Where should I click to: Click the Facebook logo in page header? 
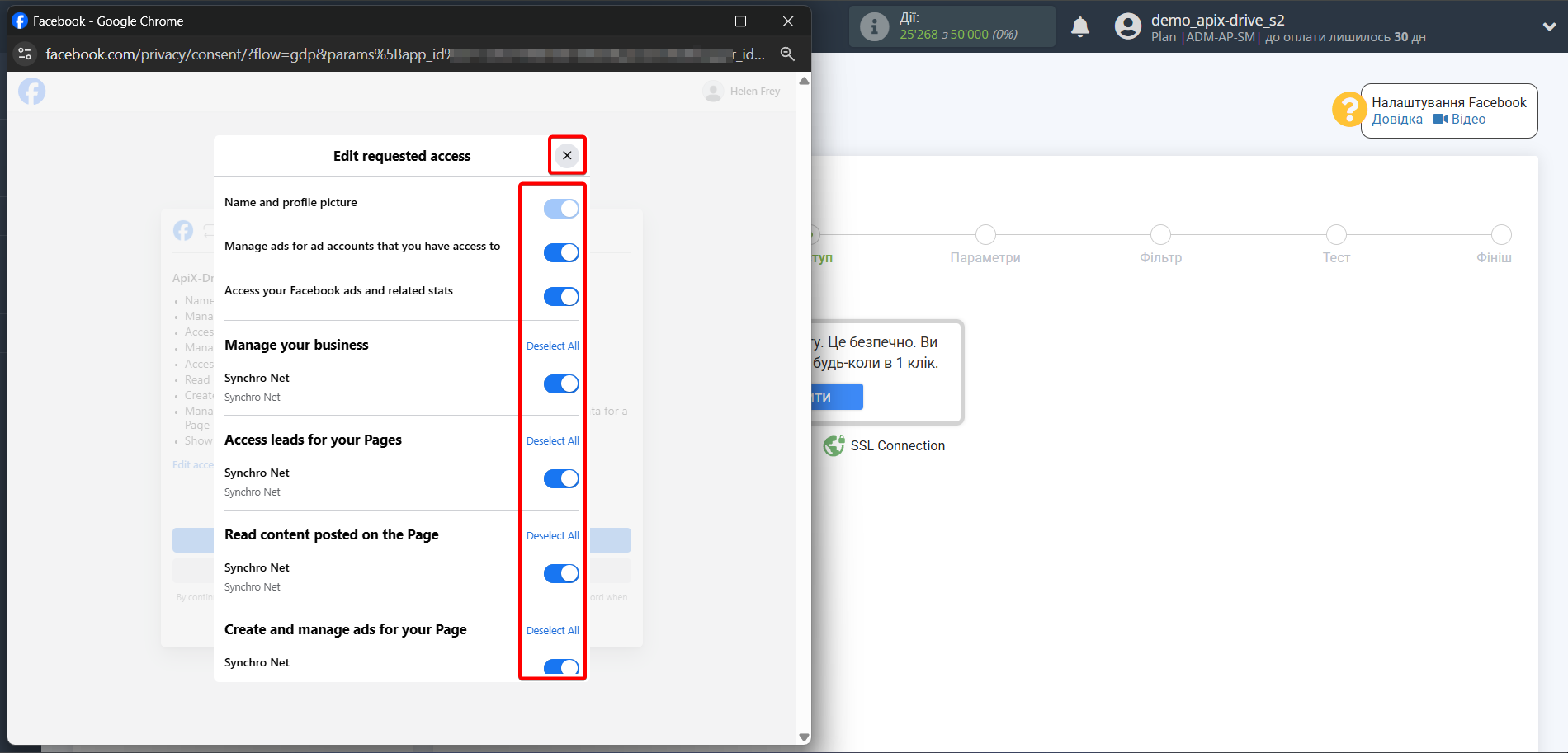[x=32, y=91]
